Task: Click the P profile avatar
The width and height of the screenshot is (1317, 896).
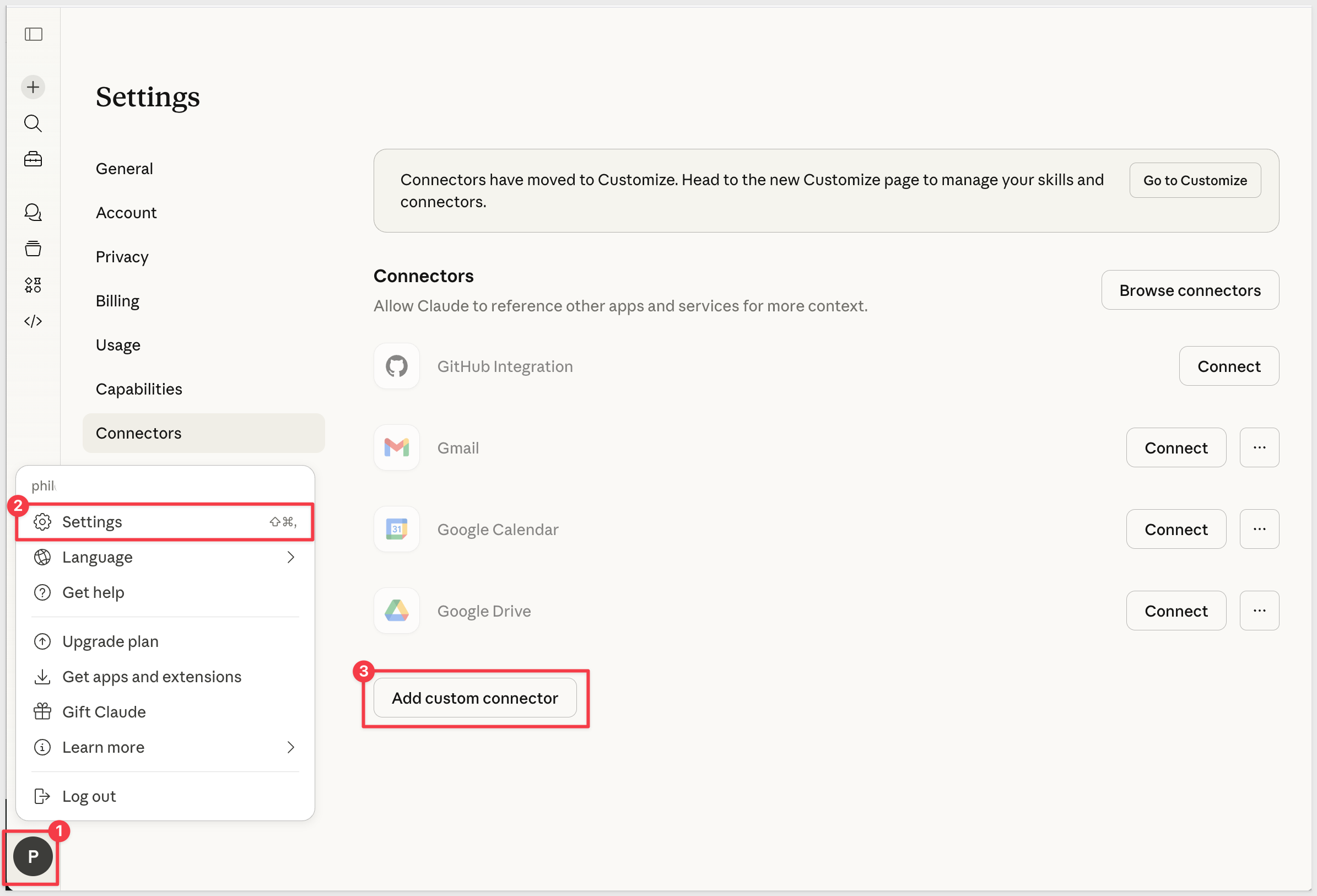Action: click(x=33, y=856)
